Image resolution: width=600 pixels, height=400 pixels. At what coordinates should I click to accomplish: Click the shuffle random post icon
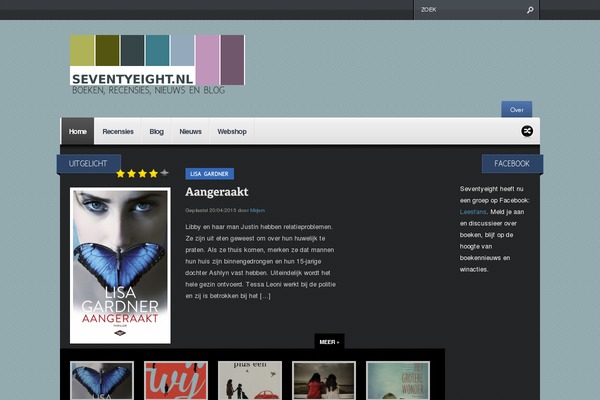[x=527, y=131]
